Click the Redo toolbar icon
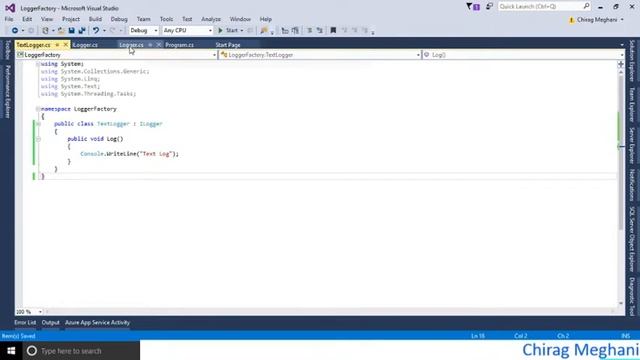The width and height of the screenshot is (640, 360). (113, 31)
